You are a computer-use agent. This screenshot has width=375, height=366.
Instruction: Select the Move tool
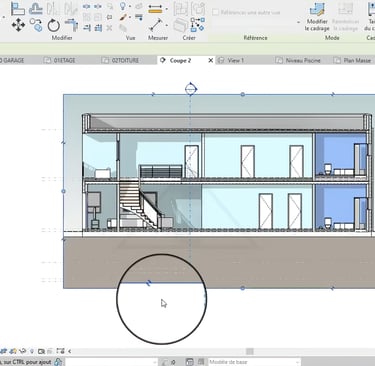[x=18, y=25]
